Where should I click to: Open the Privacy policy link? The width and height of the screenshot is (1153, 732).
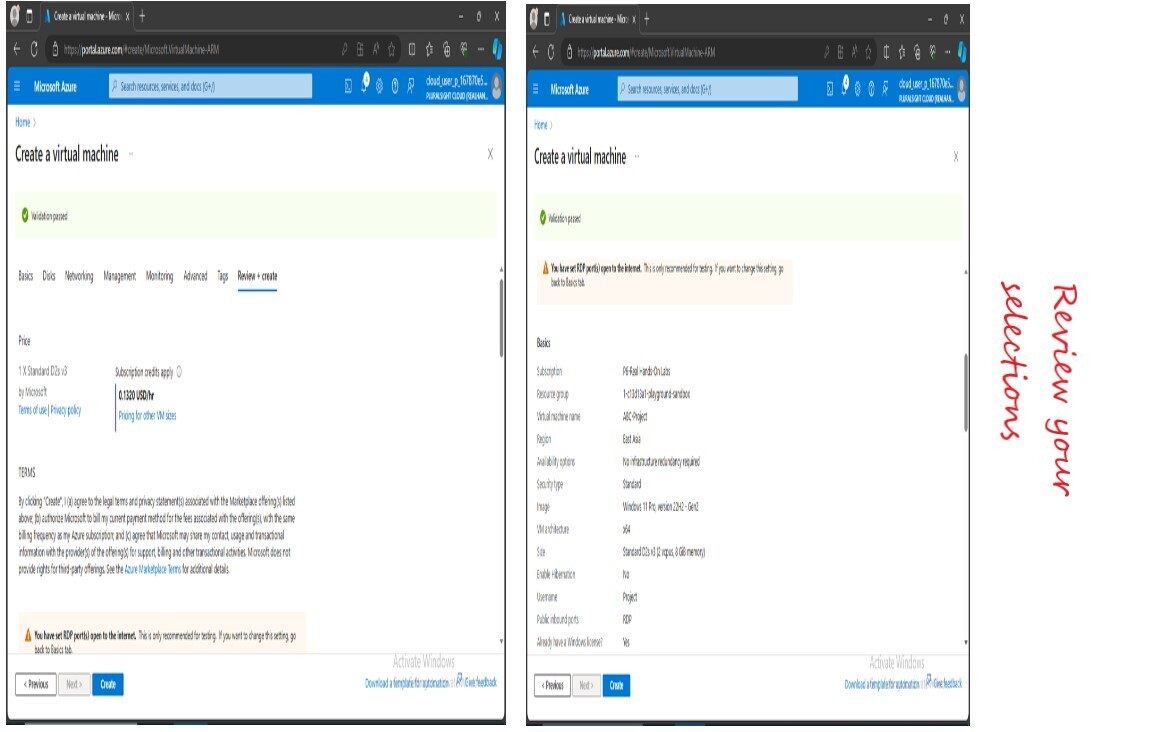[x=65, y=410]
